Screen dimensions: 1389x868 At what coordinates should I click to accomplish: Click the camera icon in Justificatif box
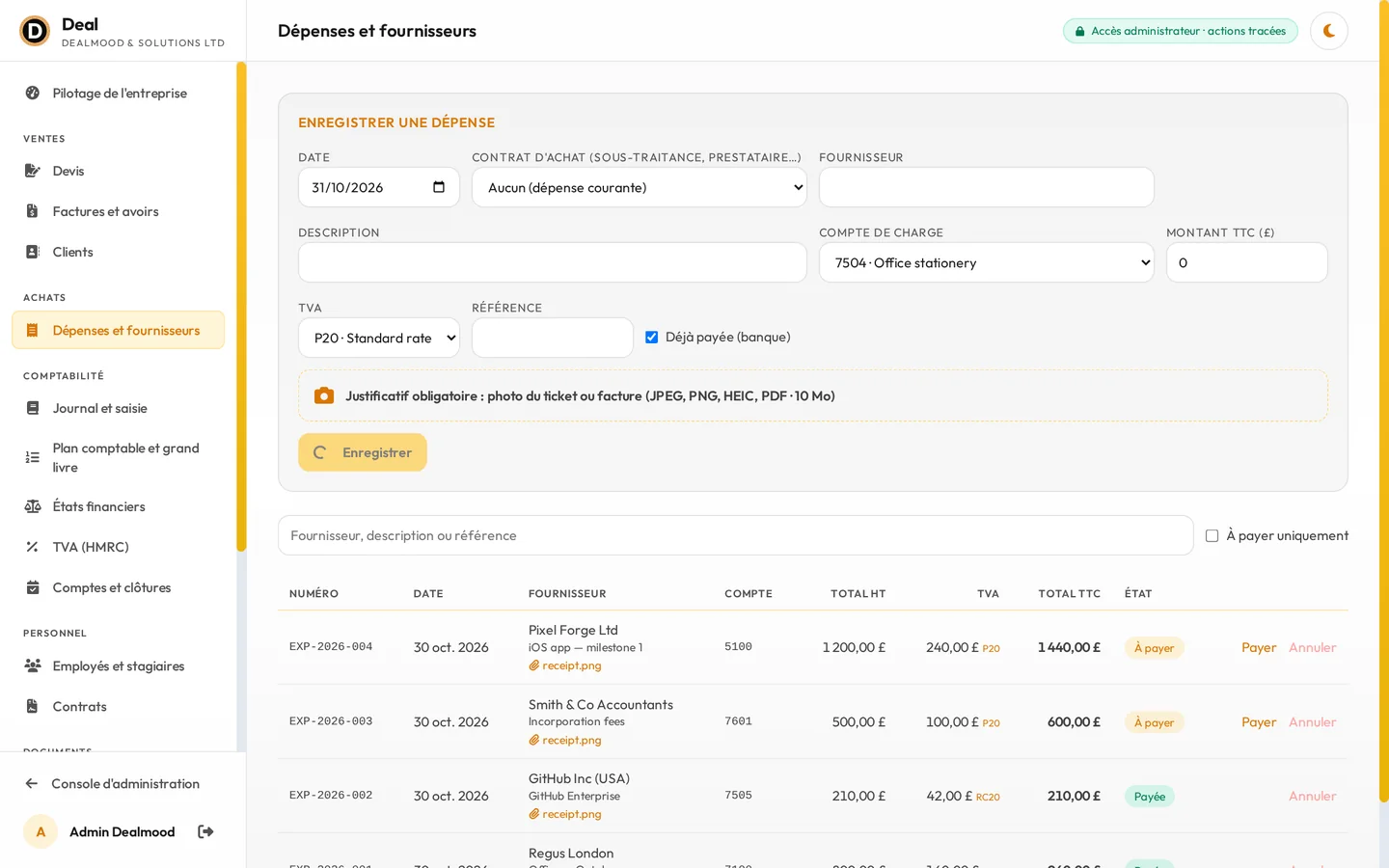pos(324,395)
